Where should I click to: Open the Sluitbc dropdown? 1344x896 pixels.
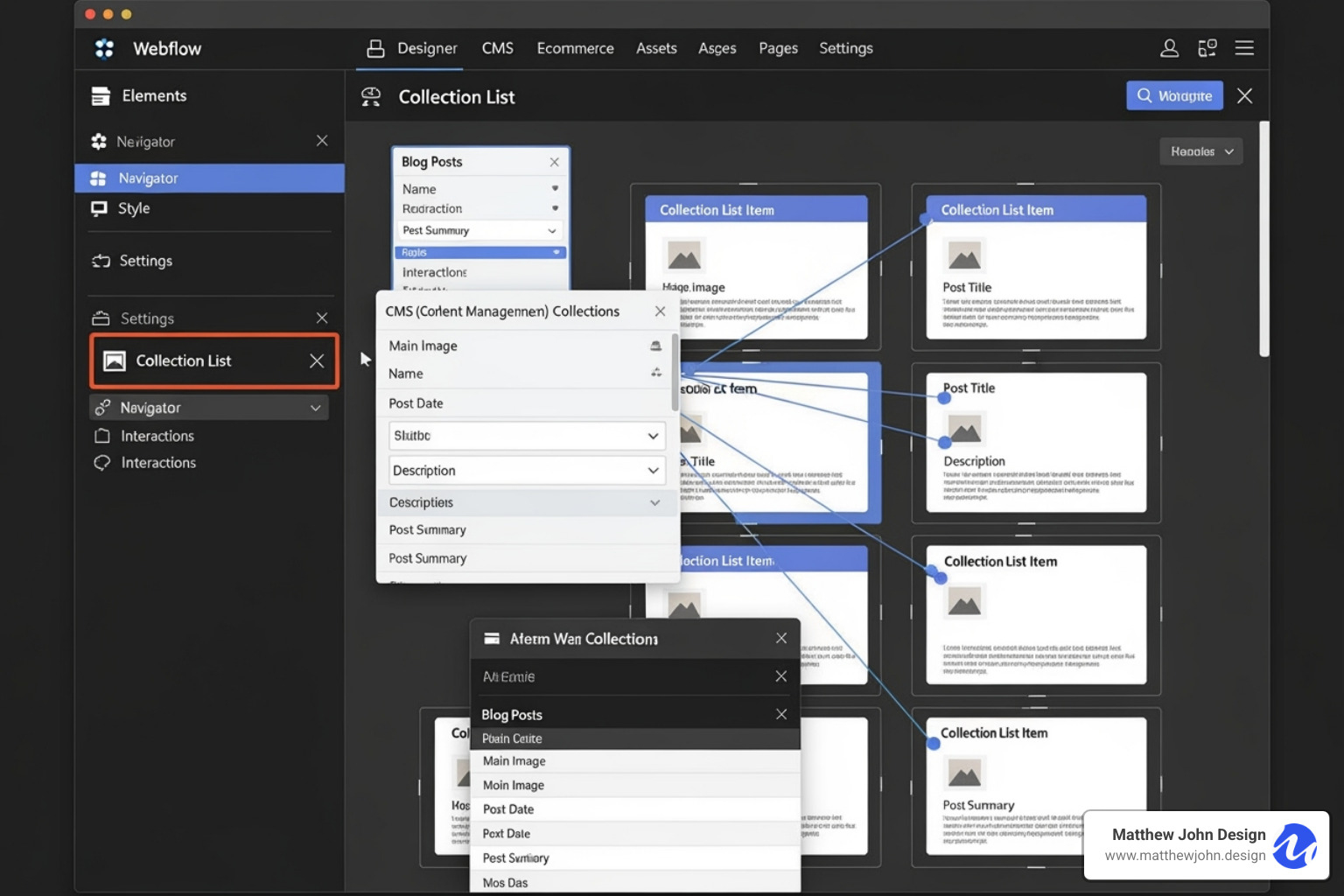click(527, 436)
